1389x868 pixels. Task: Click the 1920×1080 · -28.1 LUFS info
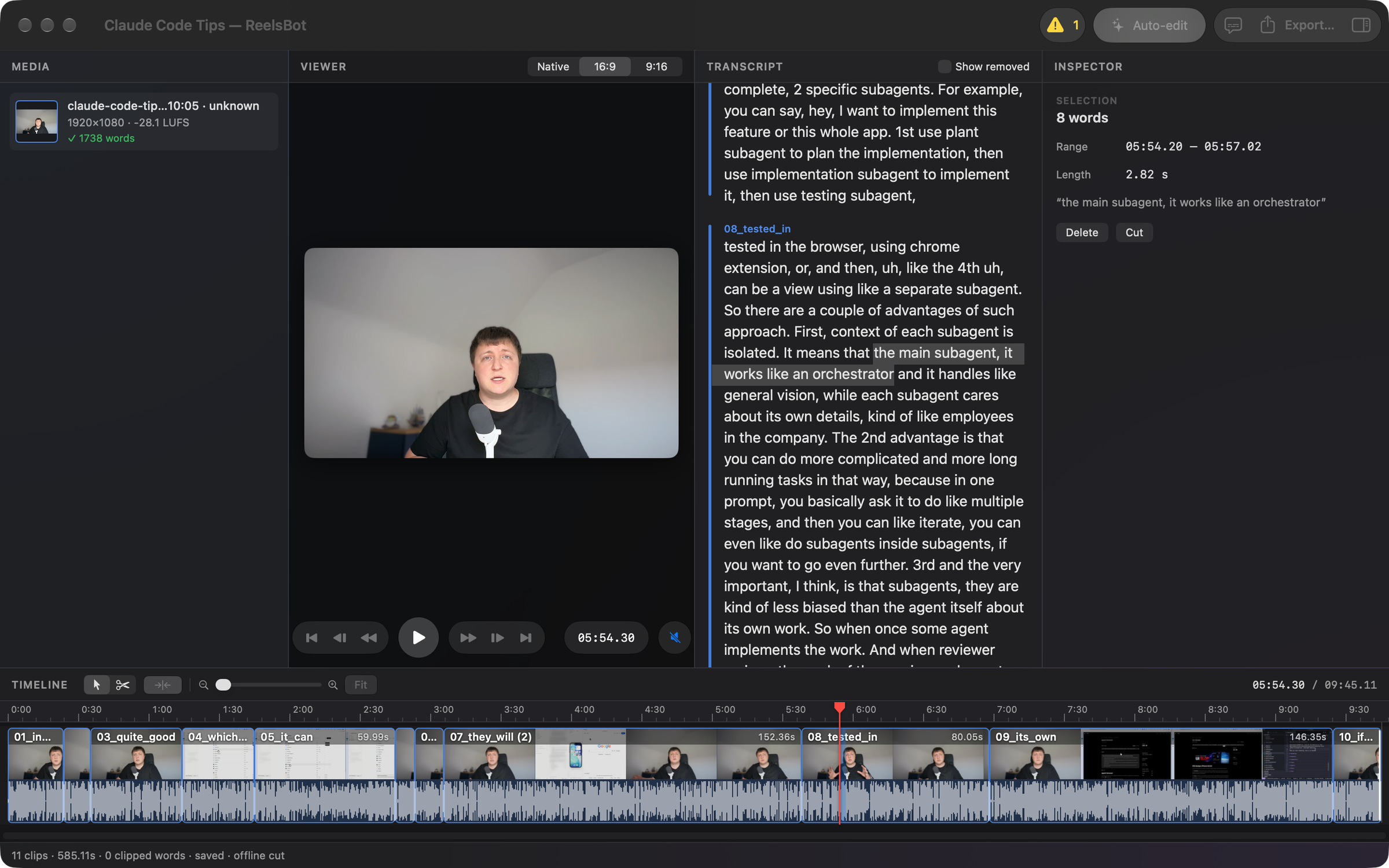click(128, 123)
